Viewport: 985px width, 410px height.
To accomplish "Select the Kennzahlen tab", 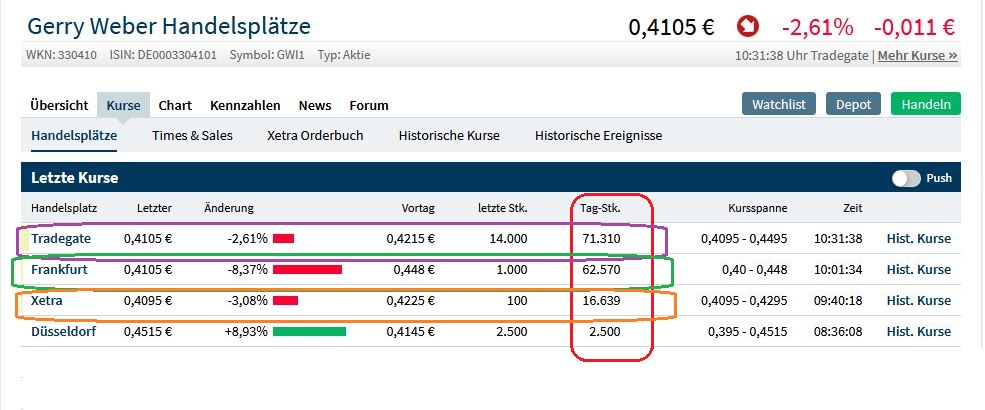I will pyautogui.click(x=245, y=105).
